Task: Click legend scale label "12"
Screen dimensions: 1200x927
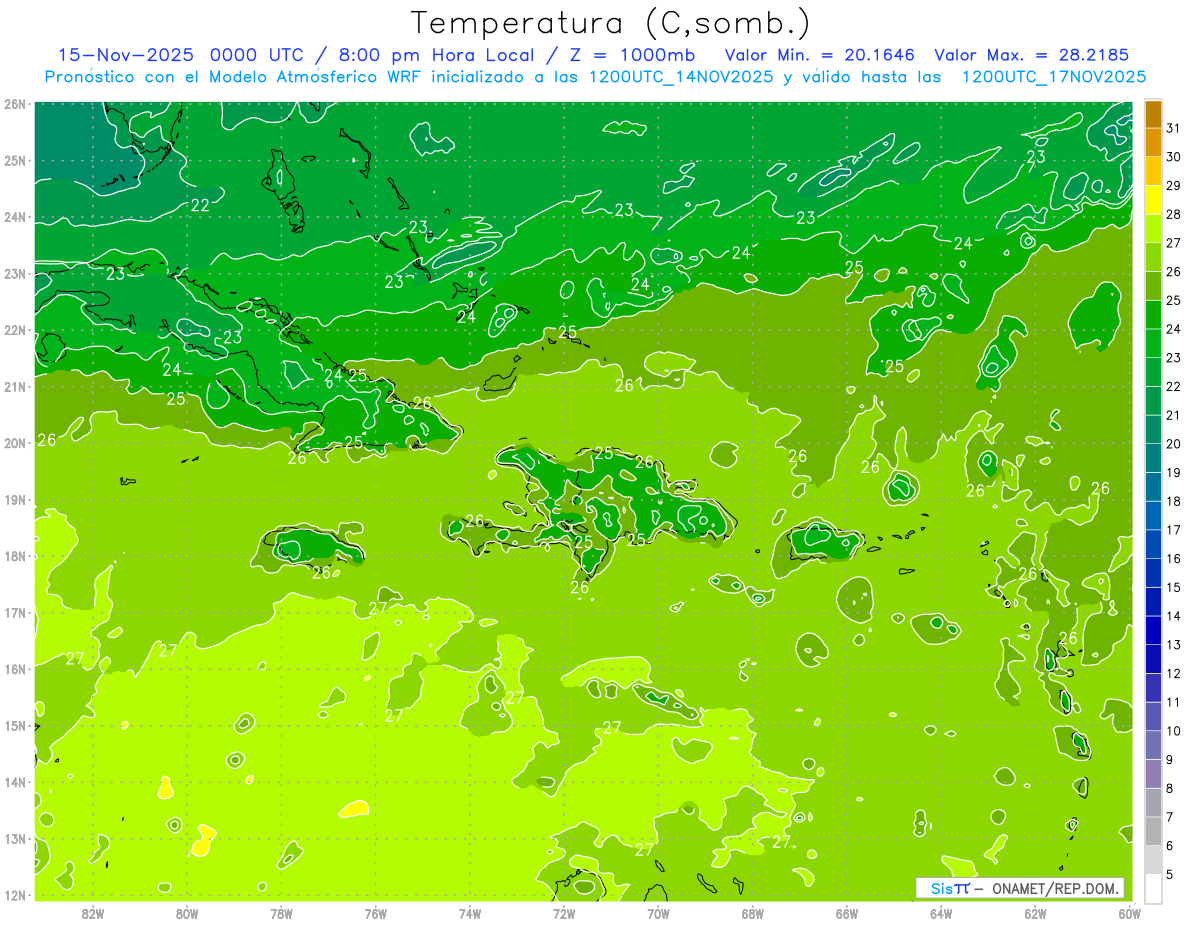Action: (1173, 673)
